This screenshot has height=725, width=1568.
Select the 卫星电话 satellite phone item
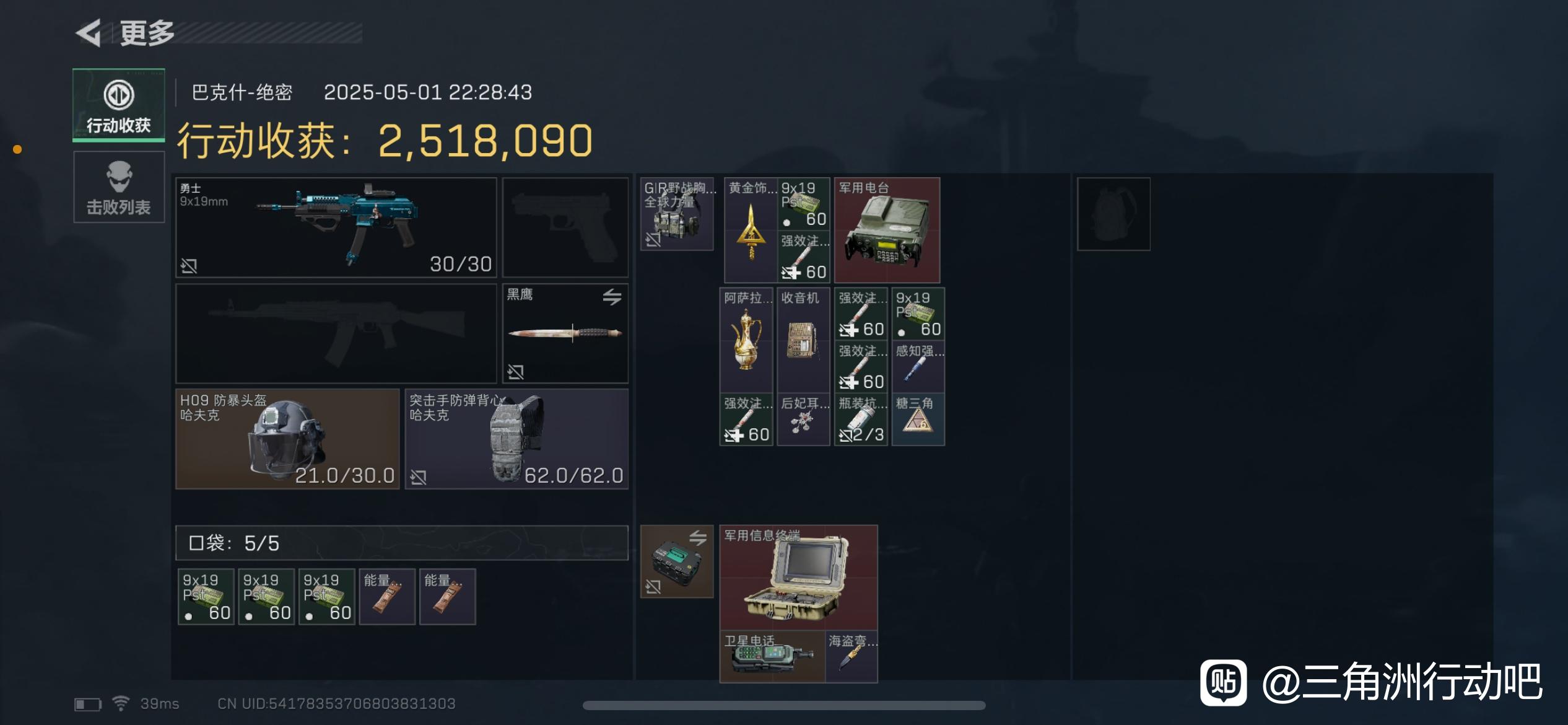[772, 656]
